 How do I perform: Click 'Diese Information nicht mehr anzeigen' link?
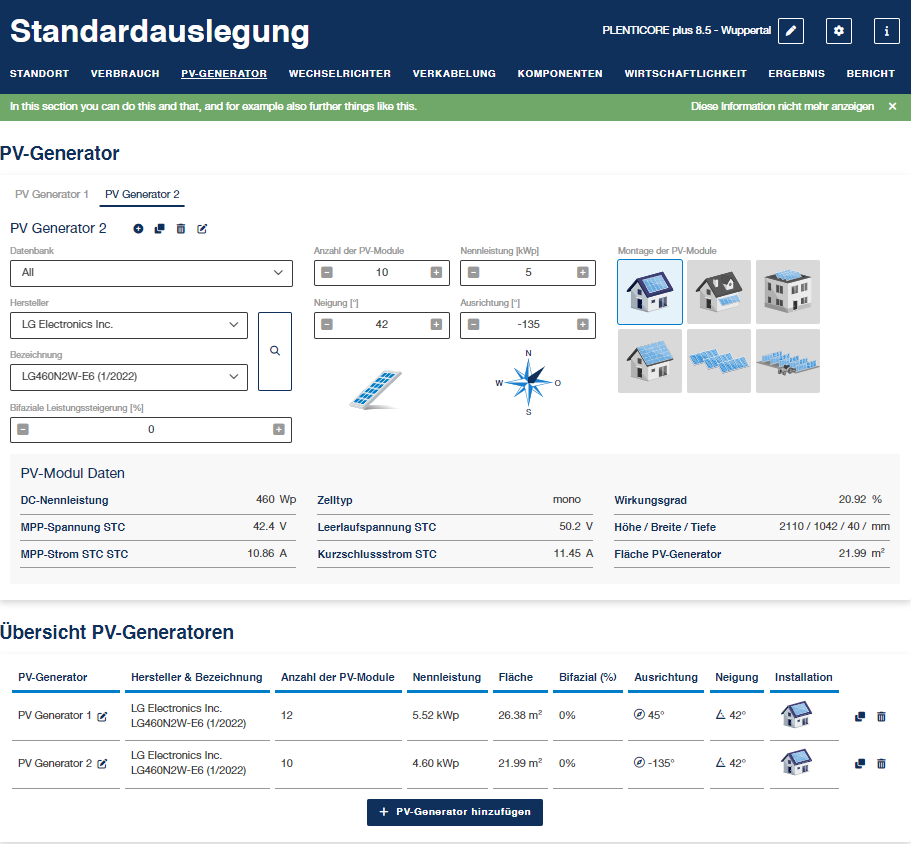tap(782, 106)
